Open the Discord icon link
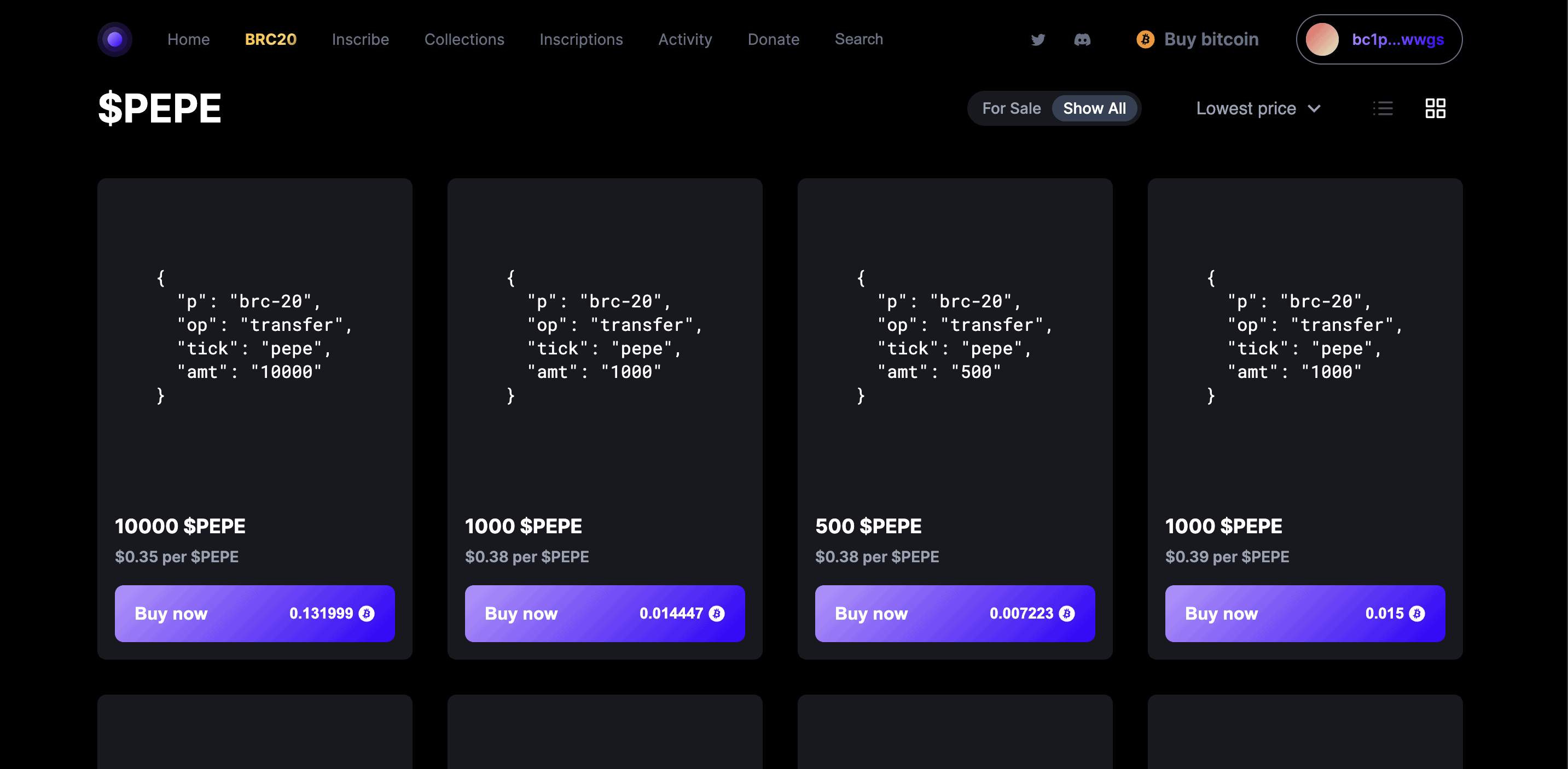 [x=1082, y=39]
